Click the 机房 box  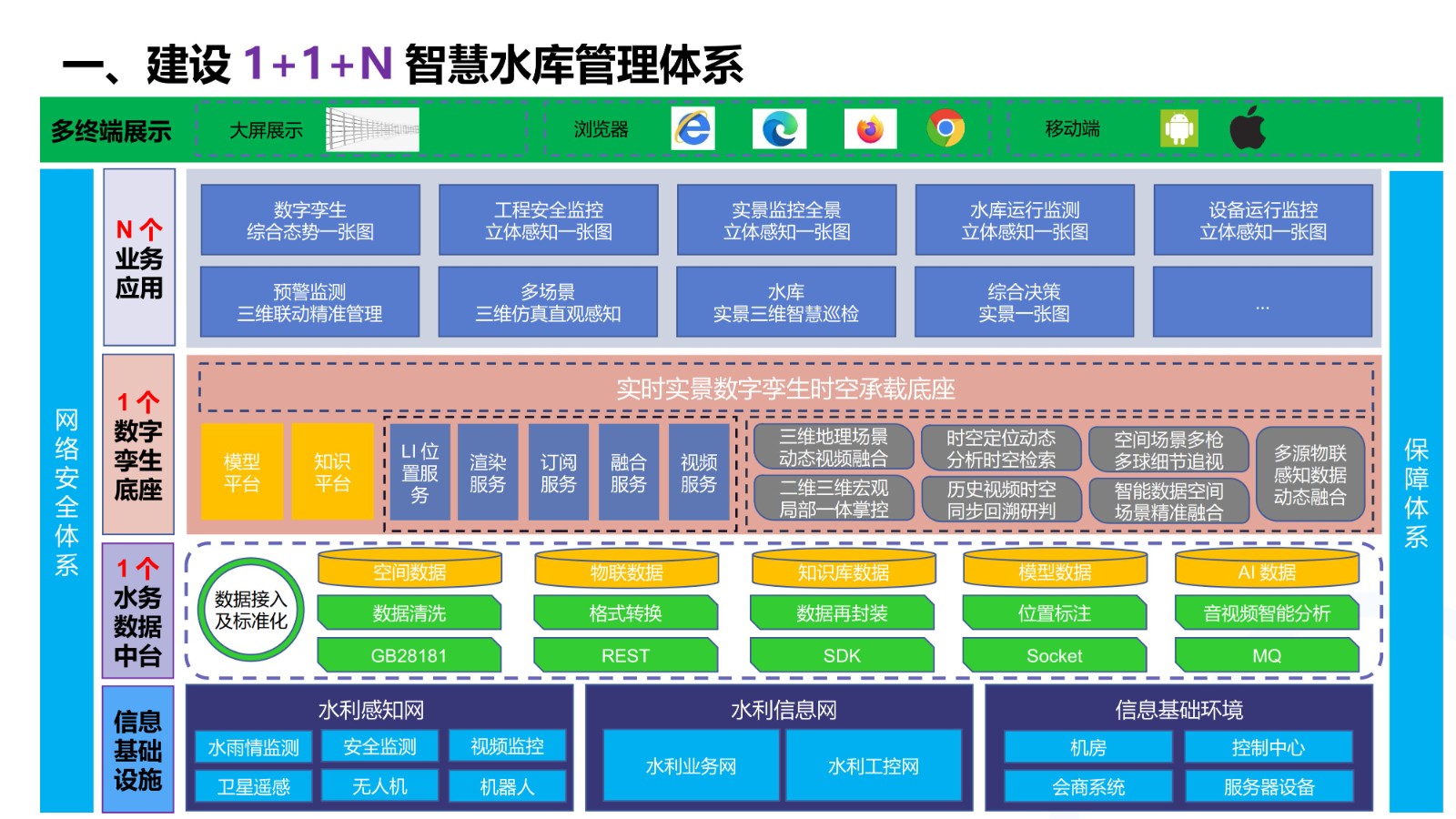pos(1088,747)
